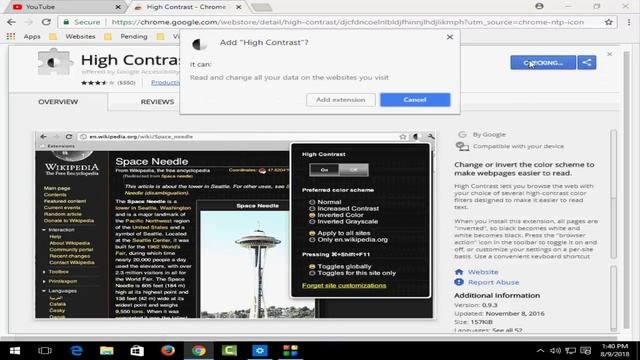Open the Chrome three-dot menu
This screenshot has width=640, height=360.
[x=629, y=22]
